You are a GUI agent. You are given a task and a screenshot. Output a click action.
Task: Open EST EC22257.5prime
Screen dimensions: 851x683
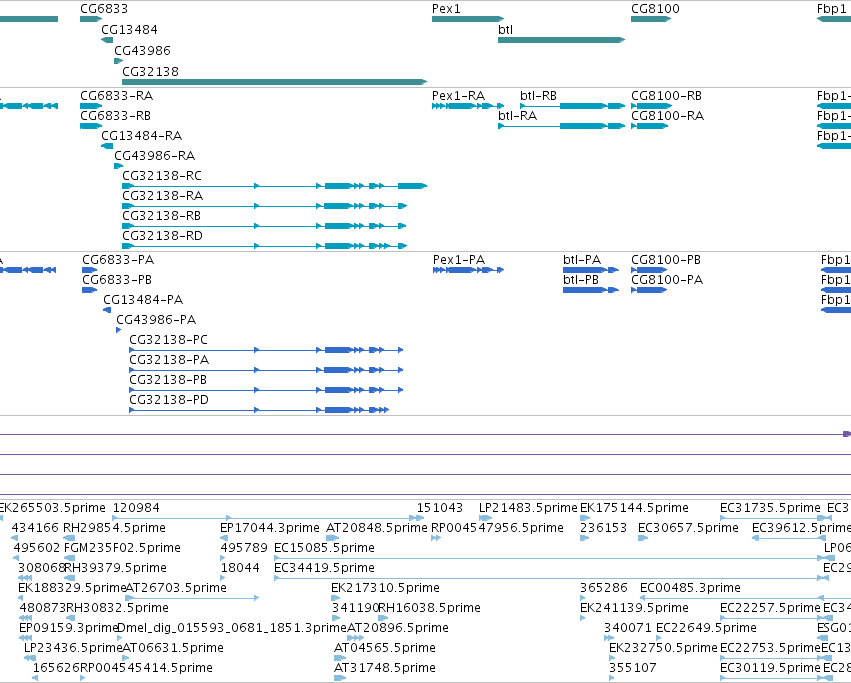[770, 608]
